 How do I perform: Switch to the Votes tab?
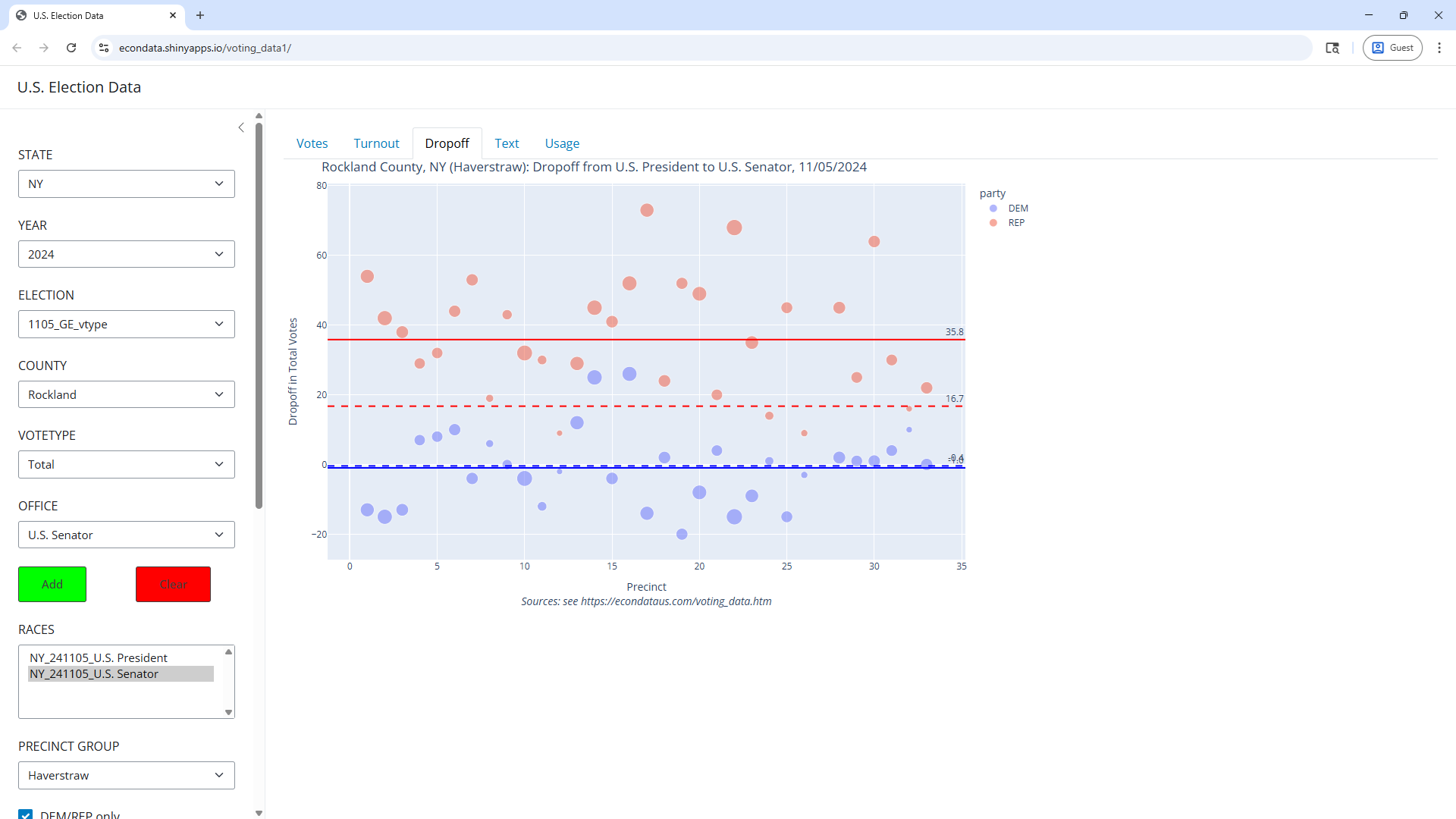312,143
